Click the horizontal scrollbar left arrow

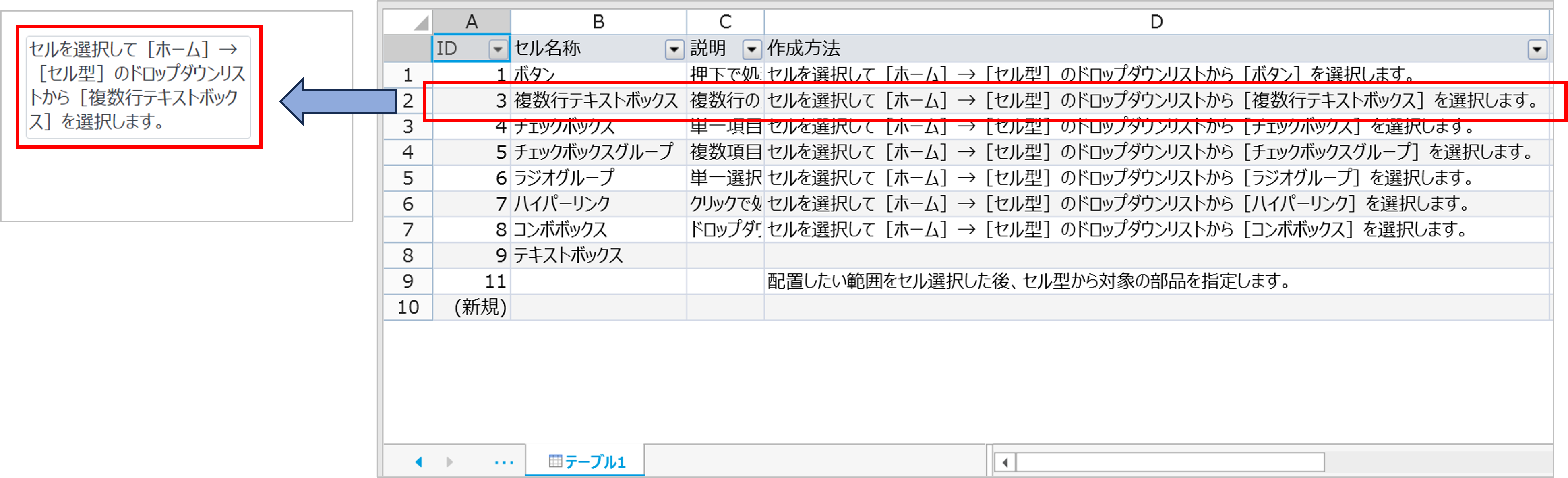(1005, 463)
